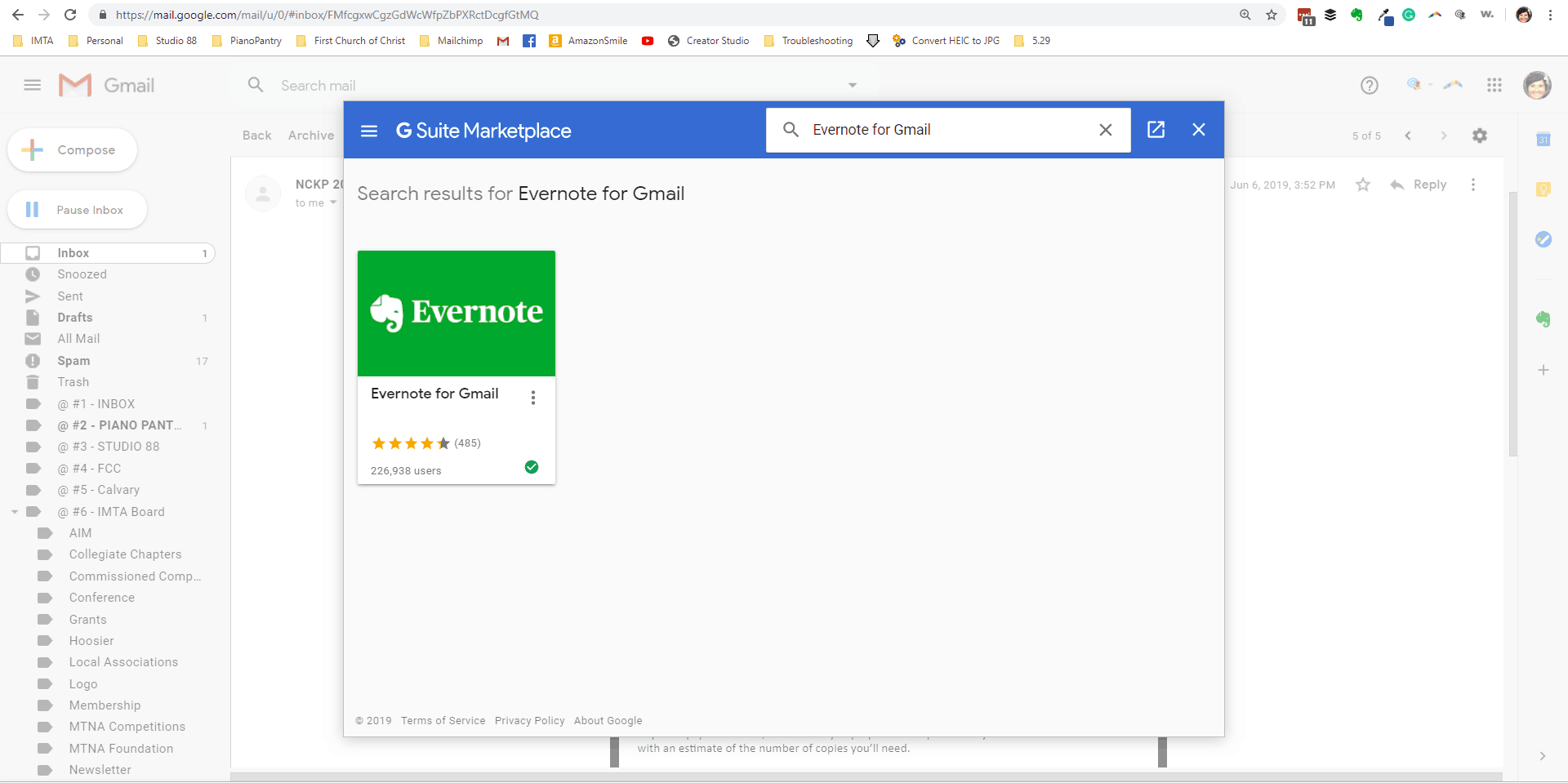Open Terms of Service link

[443, 721]
